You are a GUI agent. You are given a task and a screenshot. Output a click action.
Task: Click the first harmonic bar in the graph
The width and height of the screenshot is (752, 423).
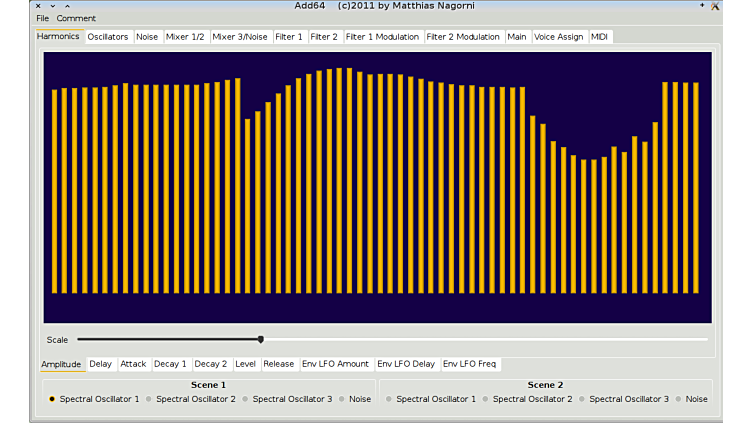pyautogui.click(x=55, y=190)
